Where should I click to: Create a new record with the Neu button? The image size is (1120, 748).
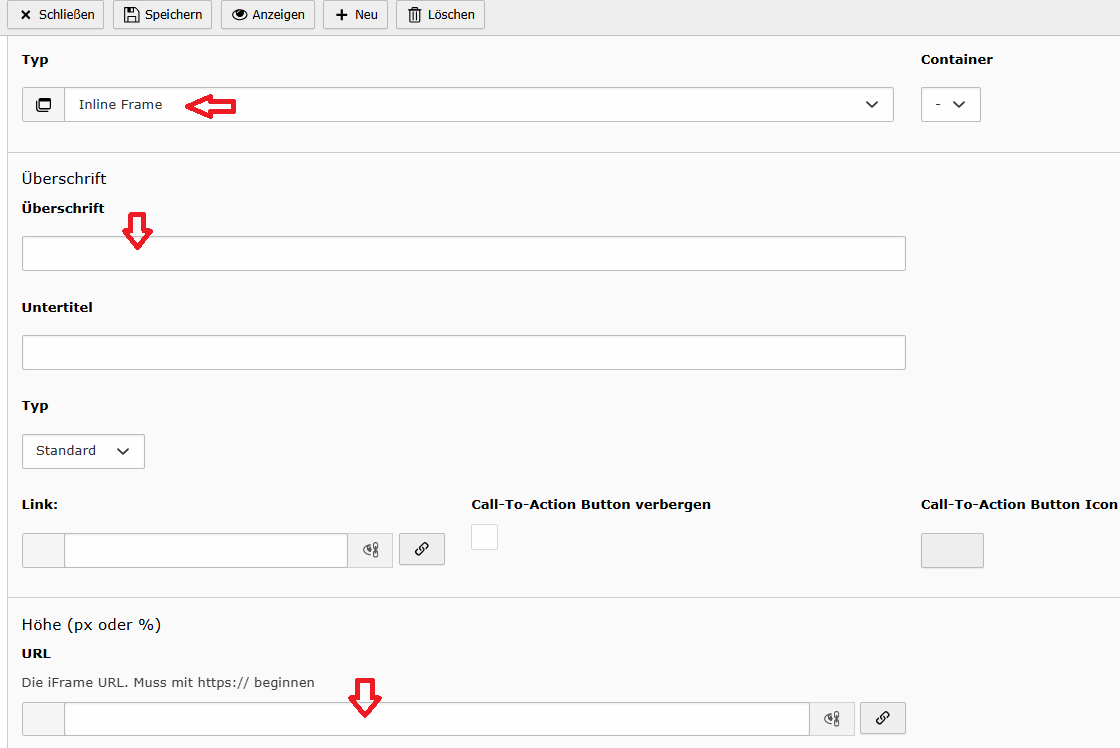coord(355,15)
